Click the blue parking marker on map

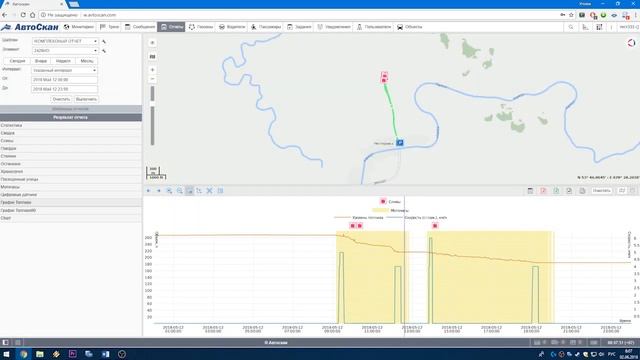(400, 142)
